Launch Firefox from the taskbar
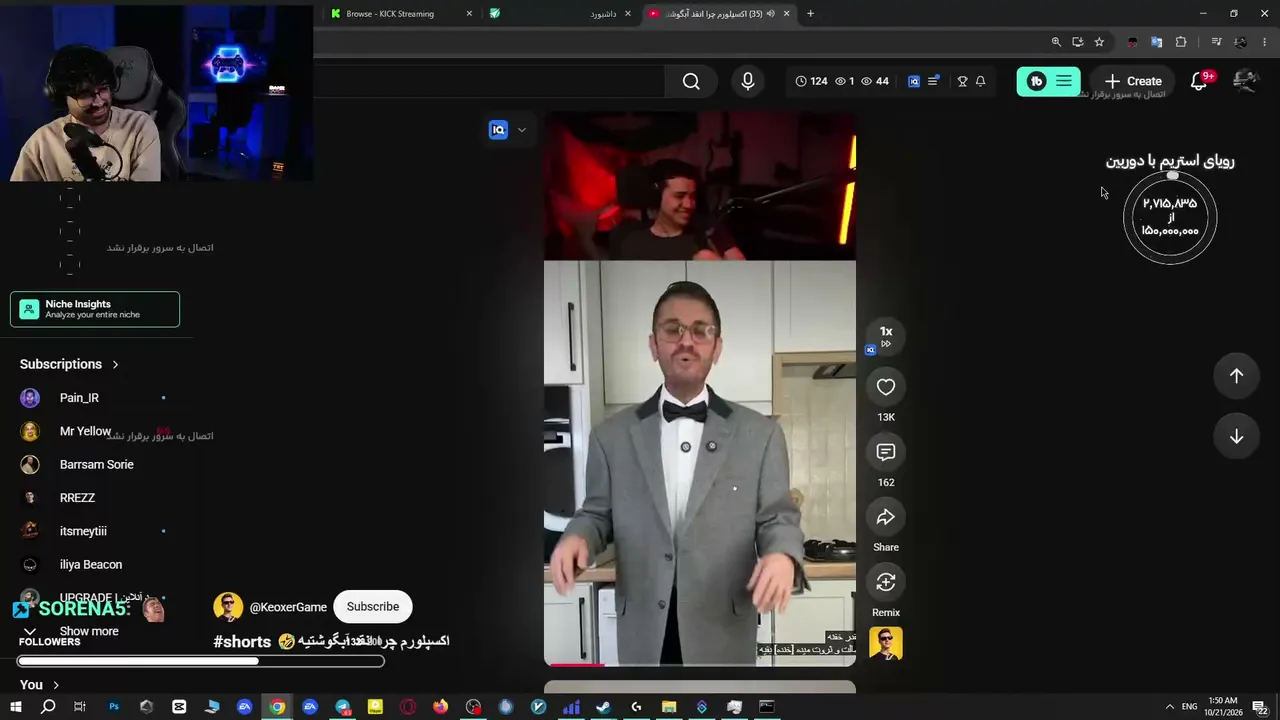Viewport: 1280px width, 720px height. click(440, 707)
